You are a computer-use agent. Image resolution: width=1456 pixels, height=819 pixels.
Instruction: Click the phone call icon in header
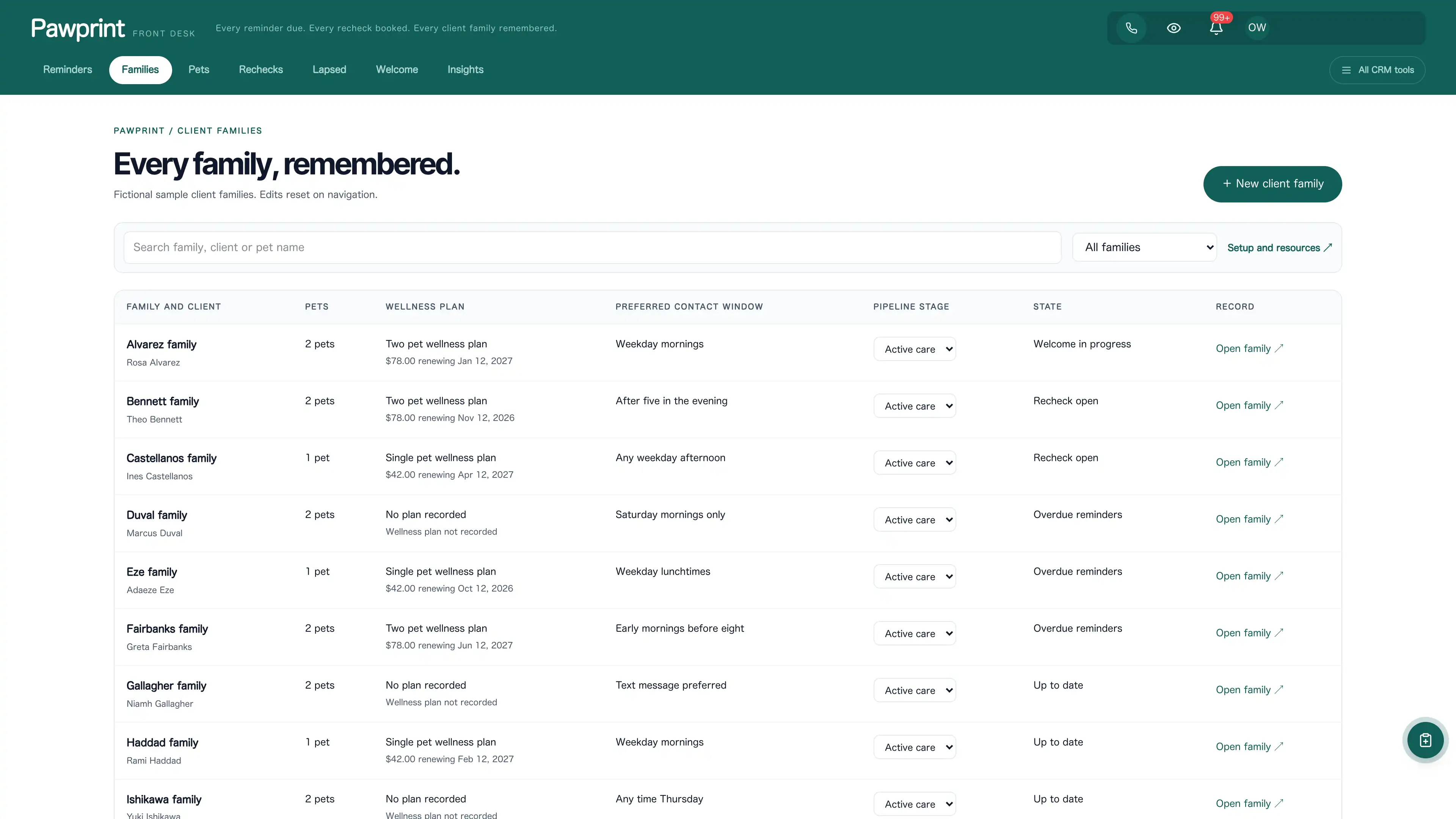tap(1131, 28)
